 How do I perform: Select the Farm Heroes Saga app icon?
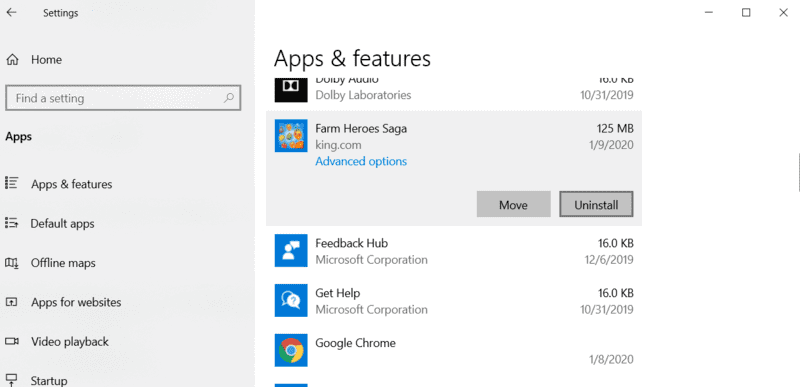coord(291,136)
